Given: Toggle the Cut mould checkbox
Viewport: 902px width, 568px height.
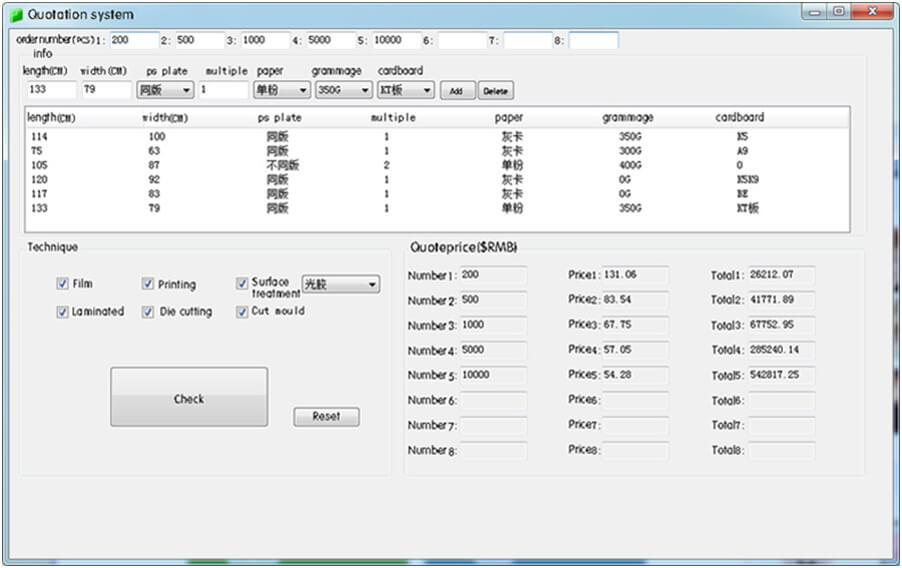Looking at the screenshot, I should 242,311.
